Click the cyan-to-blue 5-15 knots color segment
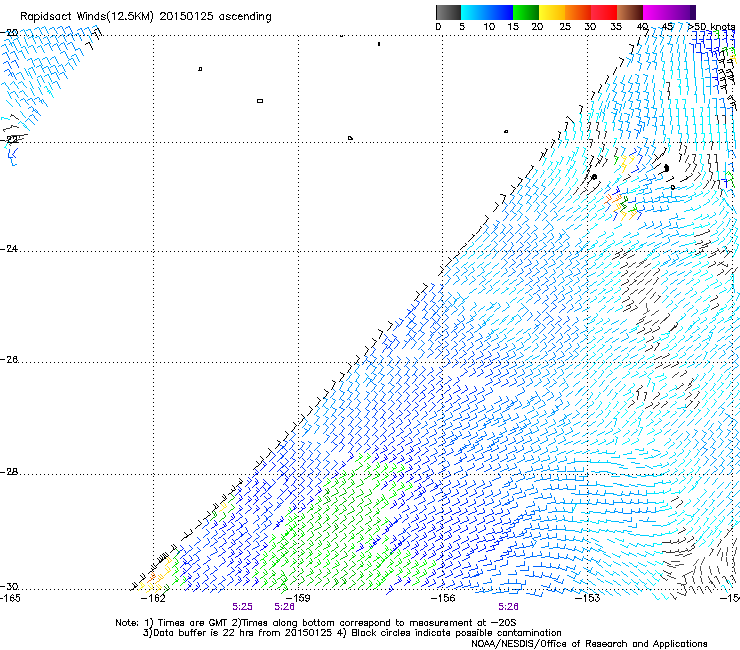Image resolution: width=740 pixels, height=650 pixels. coord(487,12)
